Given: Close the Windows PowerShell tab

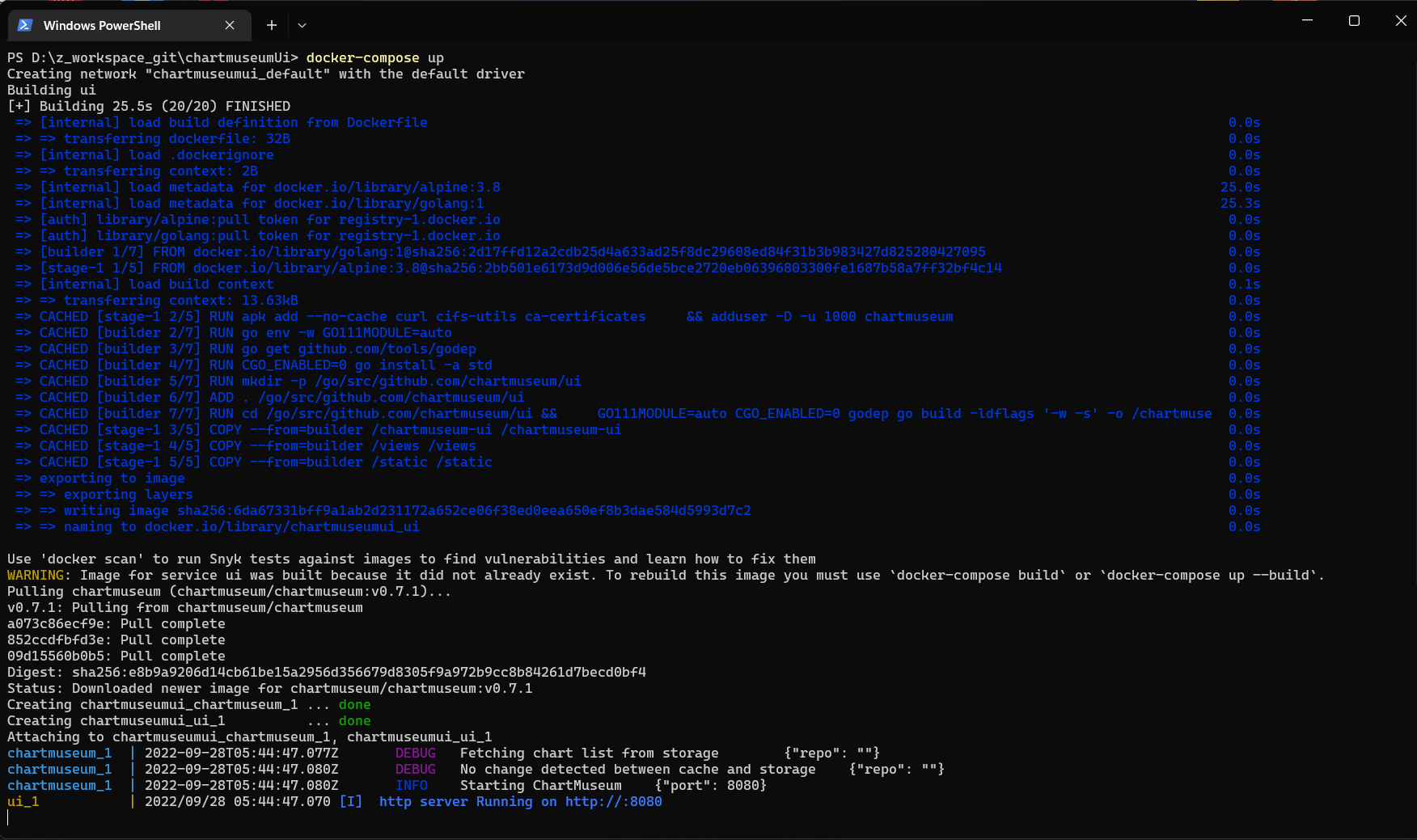Looking at the screenshot, I should [230, 25].
